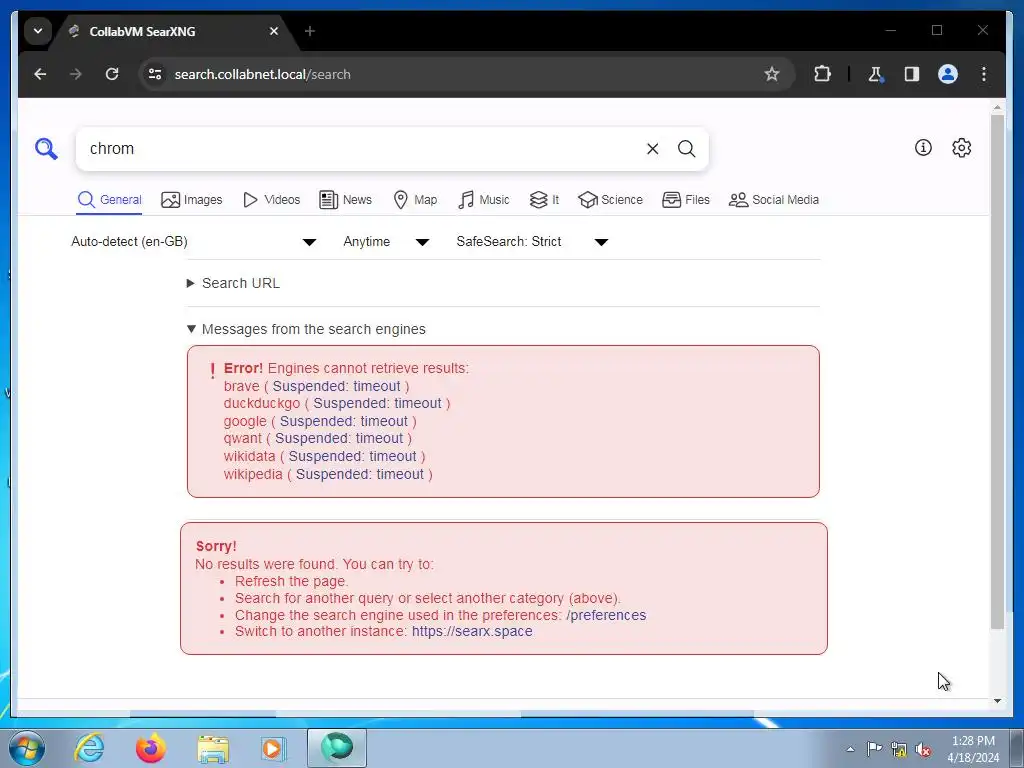Image resolution: width=1024 pixels, height=768 pixels.
Task: Go back with the browser back arrow
Action: pyautogui.click(x=40, y=74)
